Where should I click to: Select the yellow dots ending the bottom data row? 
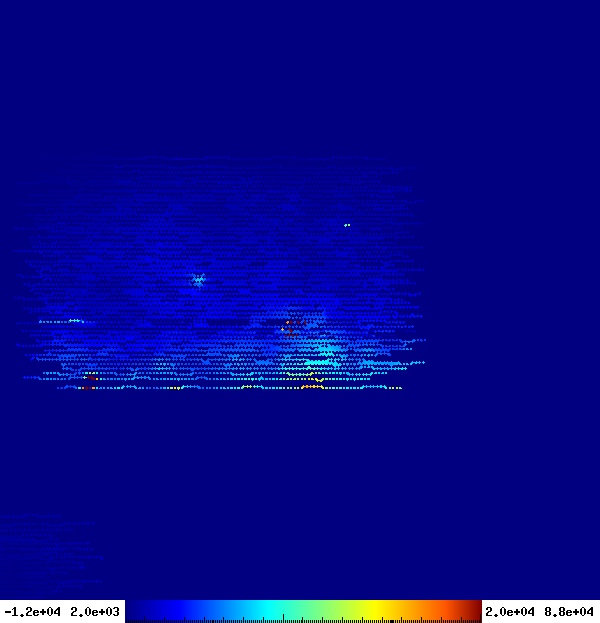click(395, 388)
